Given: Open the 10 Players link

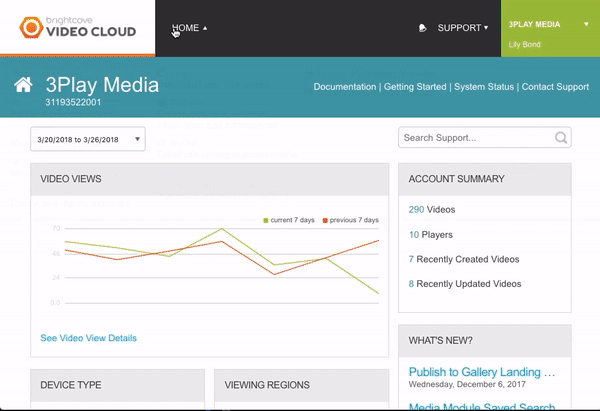Looking at the screenshot, I should 430,235.
